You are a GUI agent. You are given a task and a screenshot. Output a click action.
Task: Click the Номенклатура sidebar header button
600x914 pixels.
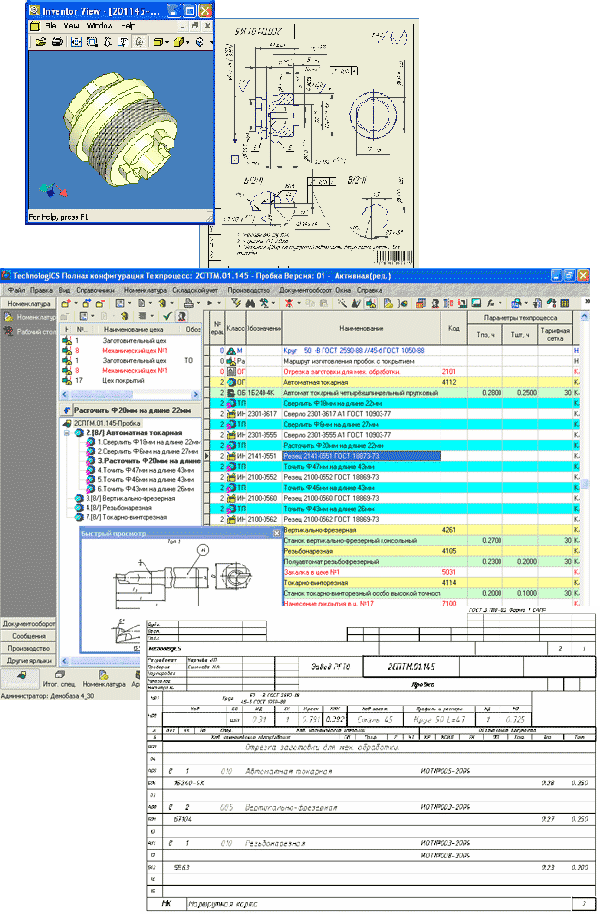click(29, 304)
